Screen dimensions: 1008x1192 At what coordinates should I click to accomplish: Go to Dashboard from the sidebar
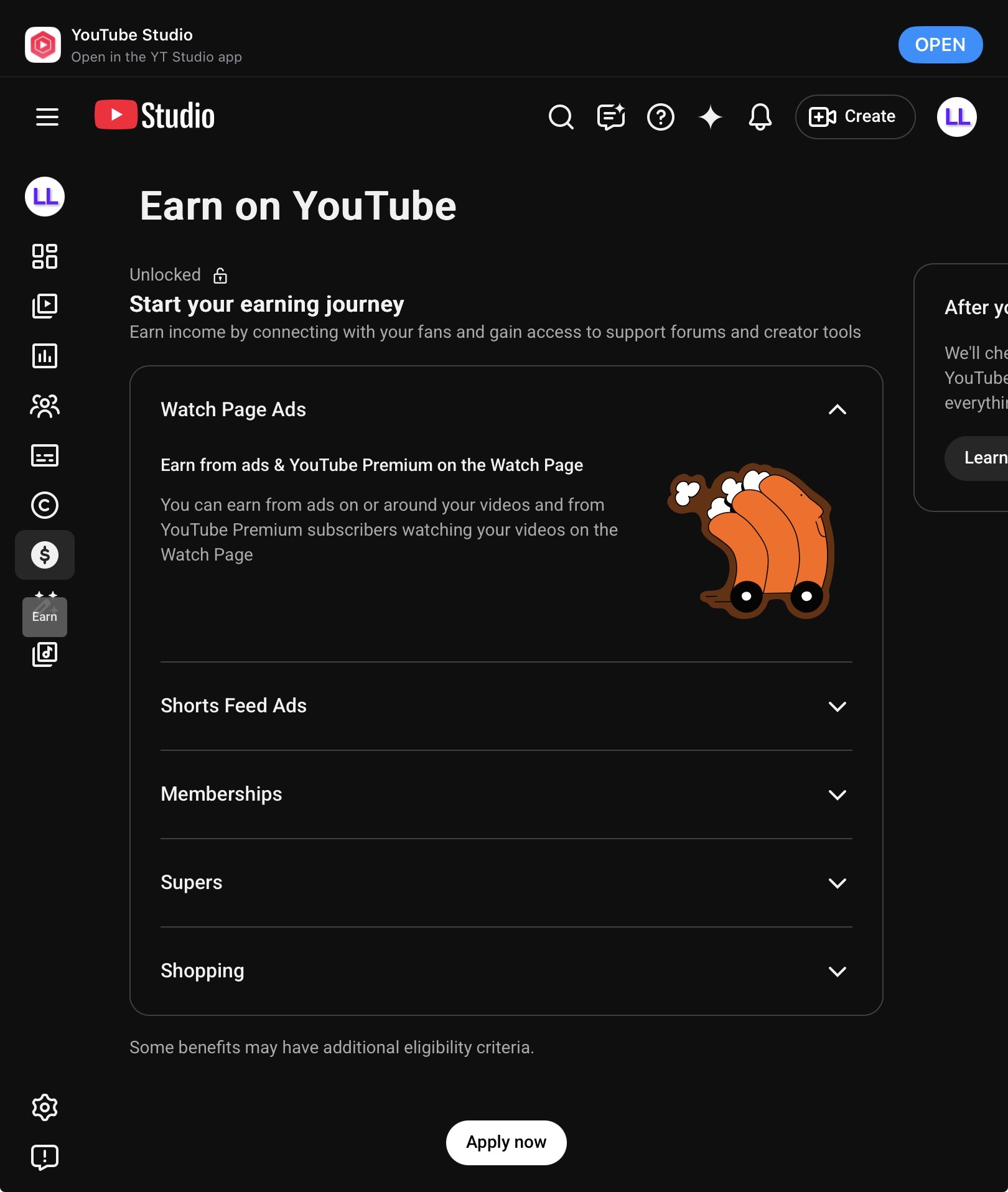[45, 256]
